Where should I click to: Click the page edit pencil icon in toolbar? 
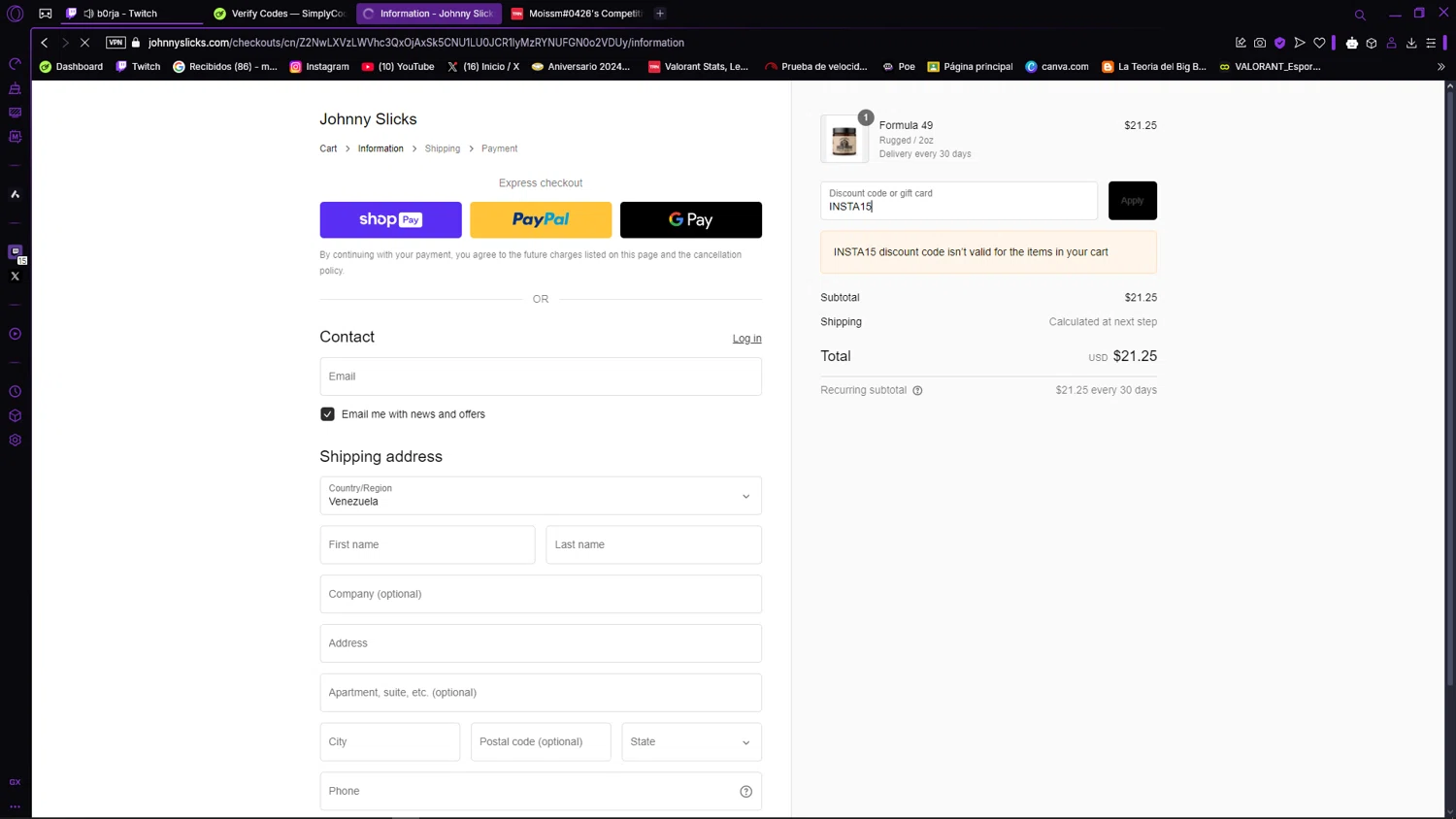pos(1241,43)
